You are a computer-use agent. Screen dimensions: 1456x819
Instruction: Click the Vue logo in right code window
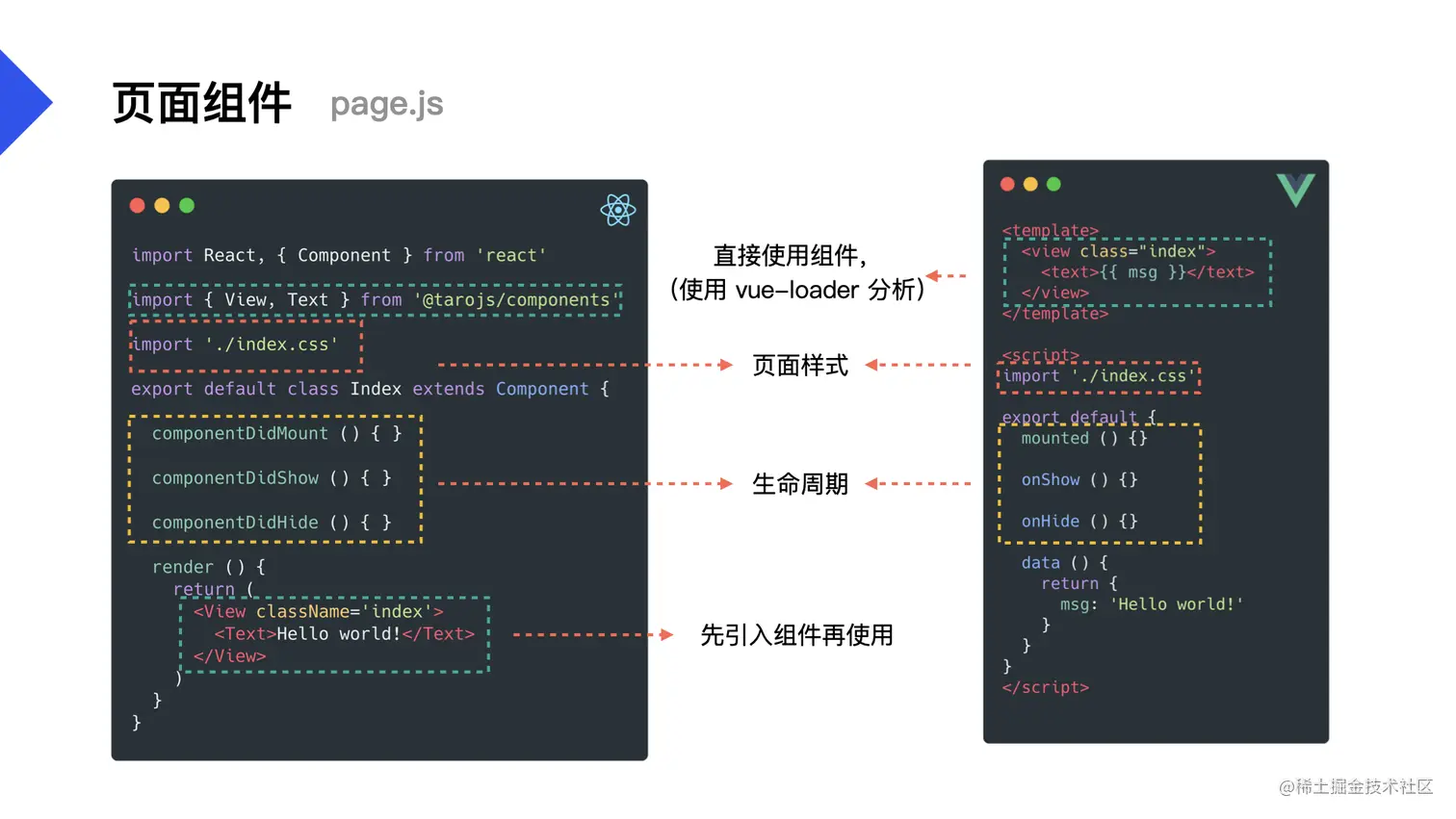click(1295, 190)
